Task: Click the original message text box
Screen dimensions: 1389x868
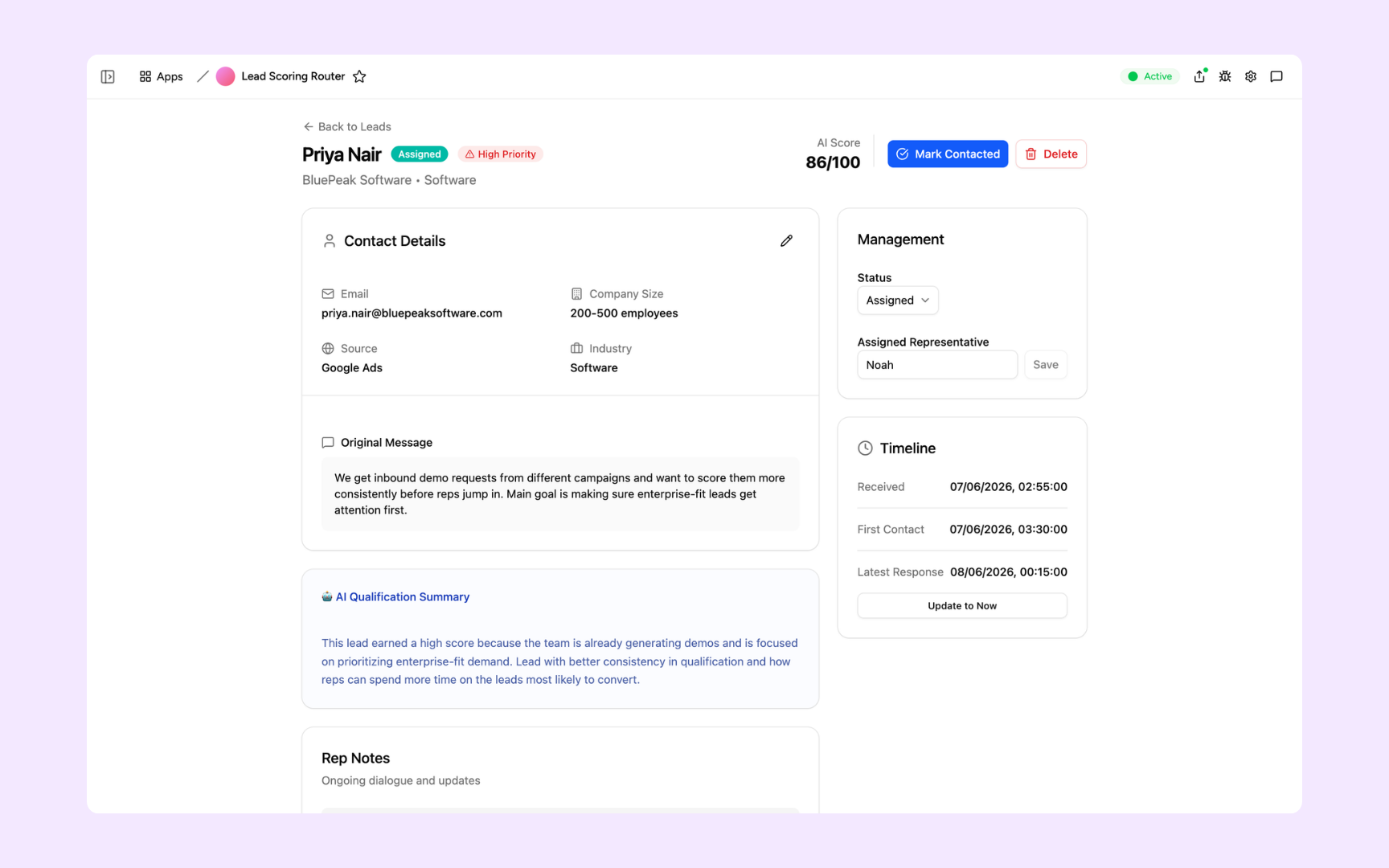Action: (x=560, y=494)
